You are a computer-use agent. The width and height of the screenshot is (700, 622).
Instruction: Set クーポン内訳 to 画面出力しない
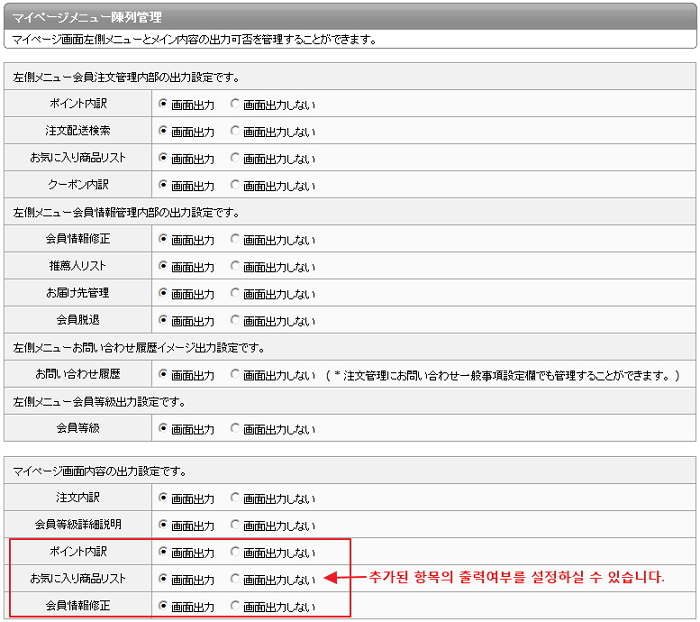(236, 185)
